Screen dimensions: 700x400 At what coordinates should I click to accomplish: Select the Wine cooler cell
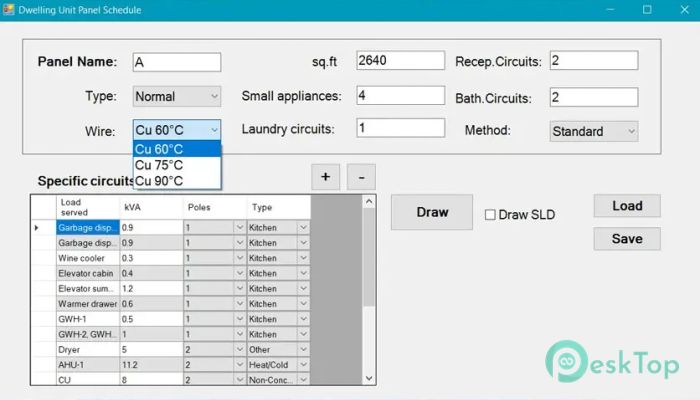click(88, 258)
